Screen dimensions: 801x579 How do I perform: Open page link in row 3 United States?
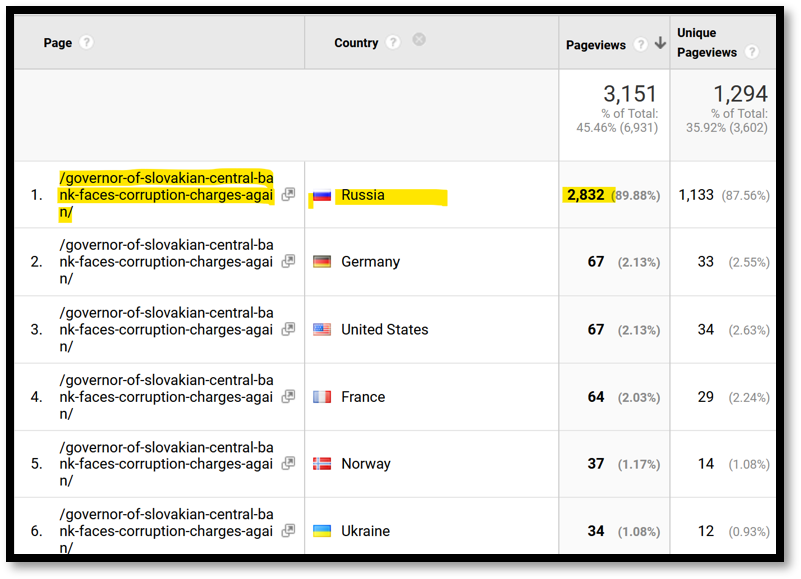[167, 330]
